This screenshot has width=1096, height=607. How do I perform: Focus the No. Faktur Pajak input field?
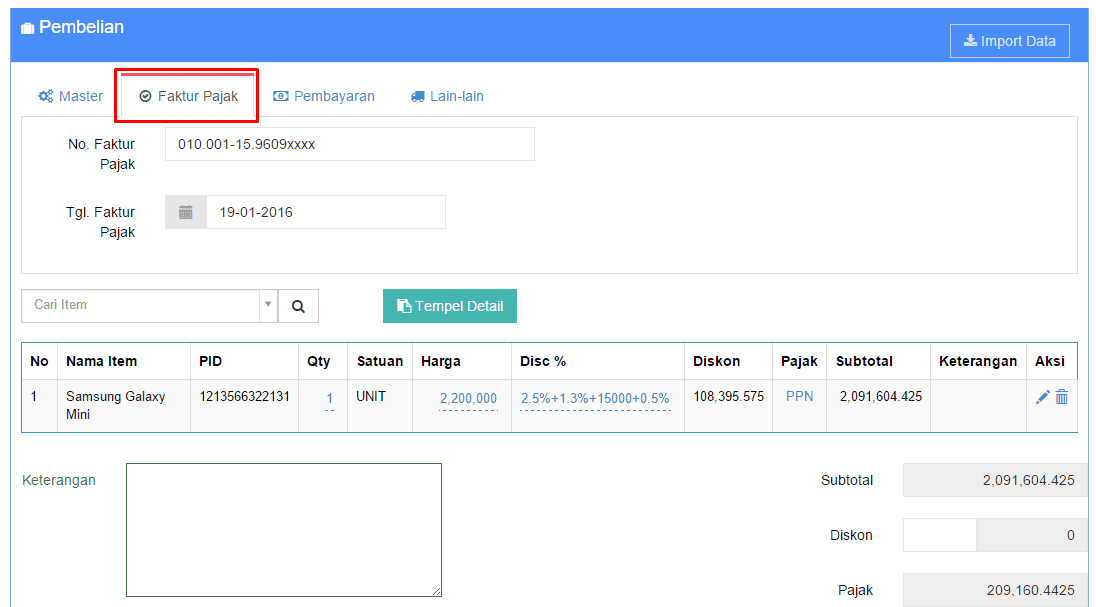(349, 144)
